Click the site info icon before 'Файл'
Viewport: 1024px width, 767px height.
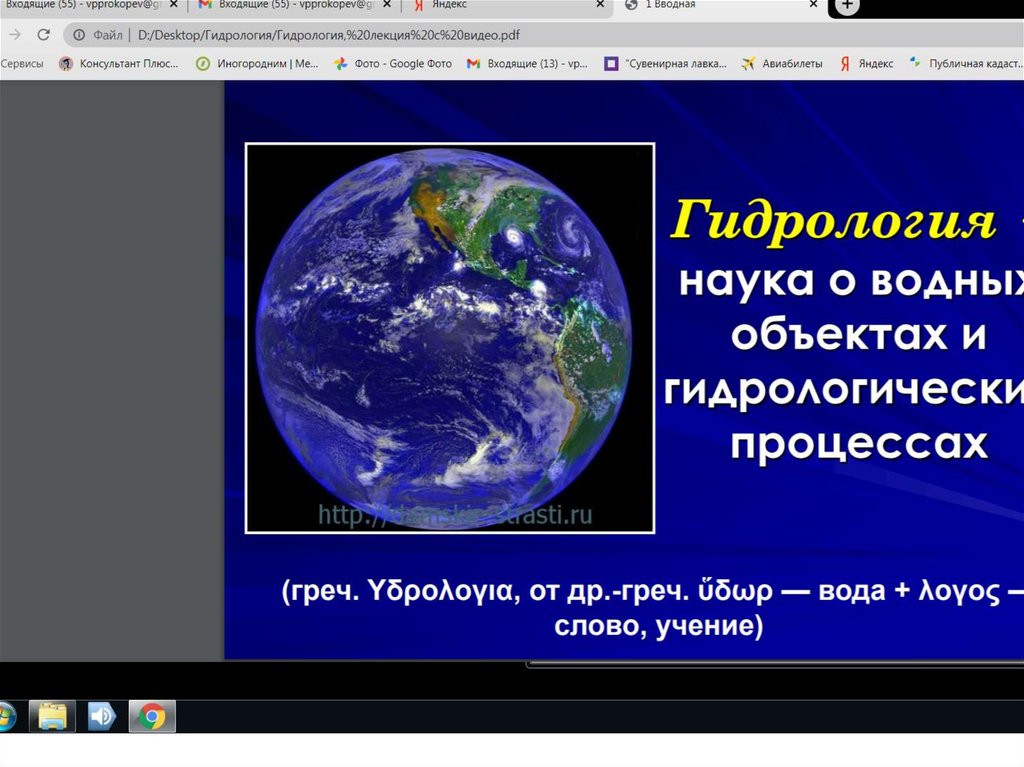click(79, 35)
